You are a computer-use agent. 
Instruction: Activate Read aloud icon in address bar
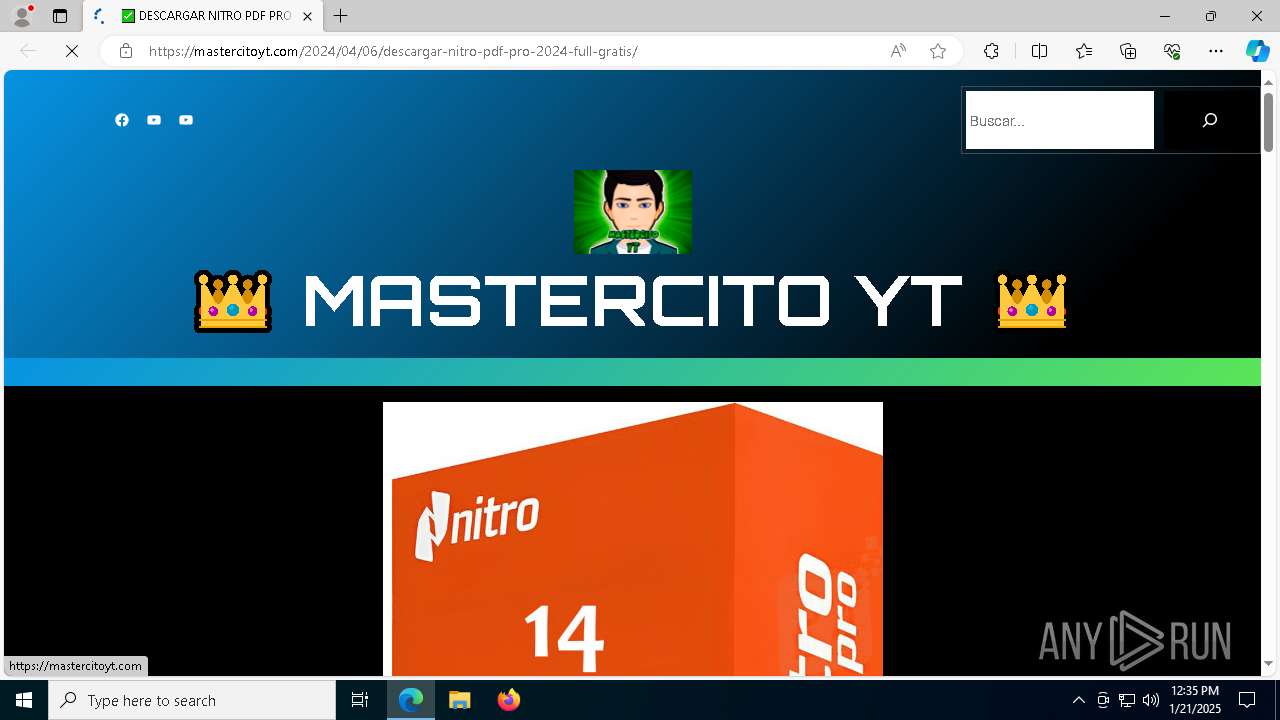tap(898, 51)
